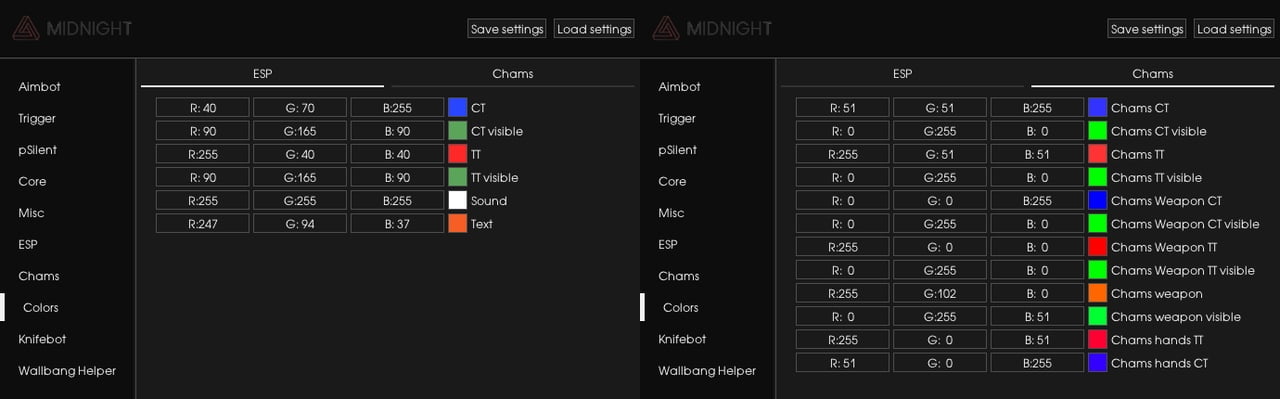Click the G: 51 field in Chams TT row
Viewport: 1280px width, 399px height.
tap(940, 153)
